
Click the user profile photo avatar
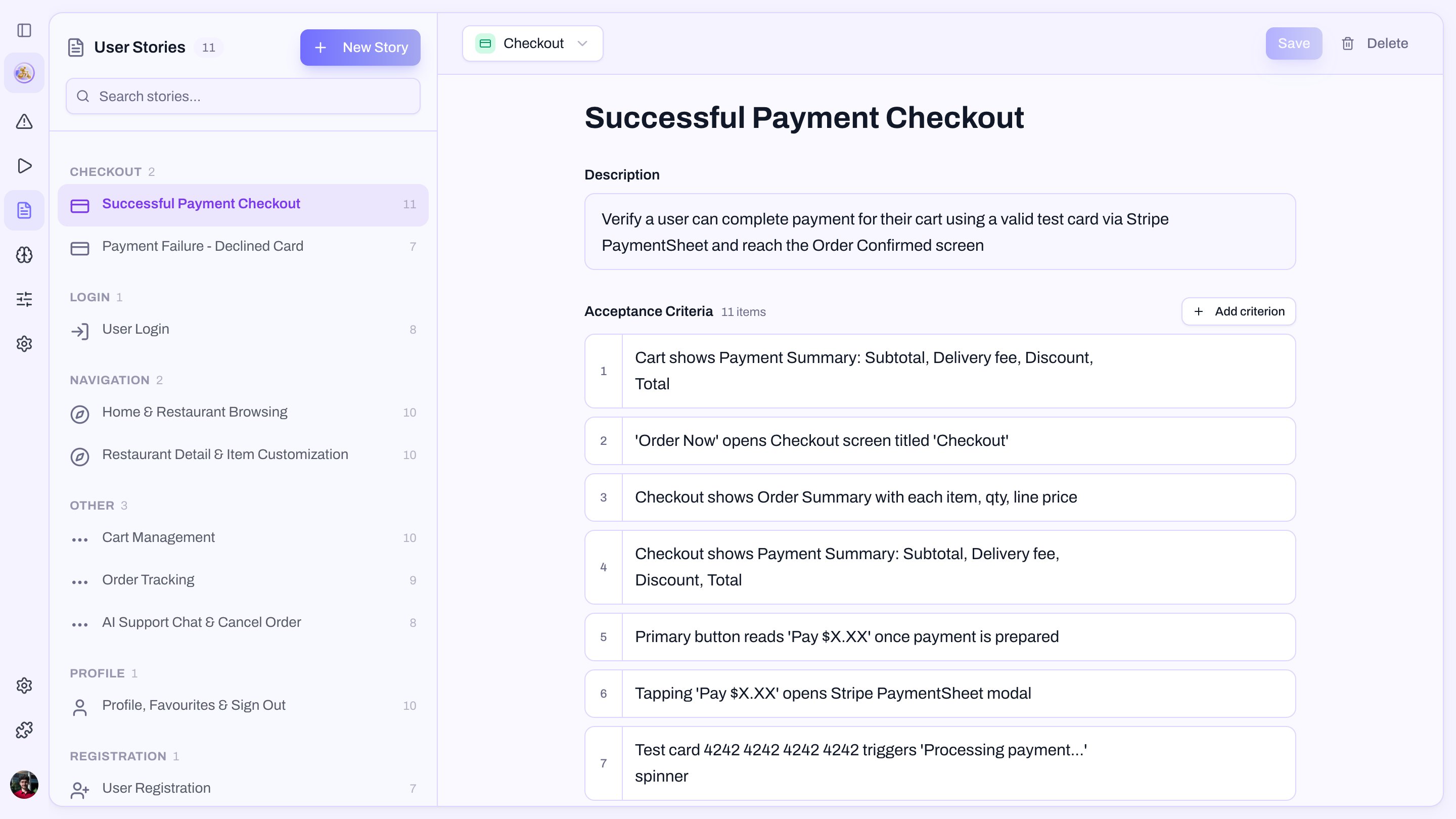pyautogui.click(x=24, y=785)
